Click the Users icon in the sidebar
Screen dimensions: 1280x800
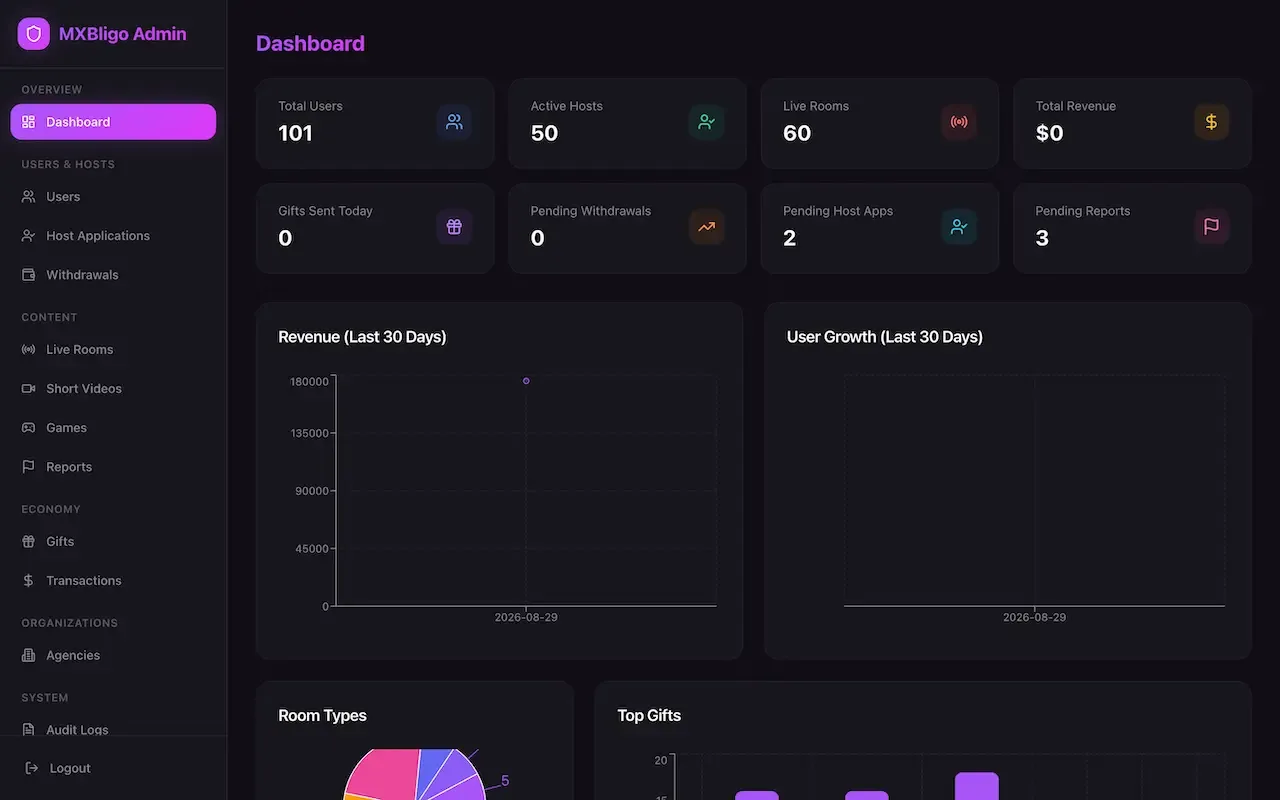28,197
